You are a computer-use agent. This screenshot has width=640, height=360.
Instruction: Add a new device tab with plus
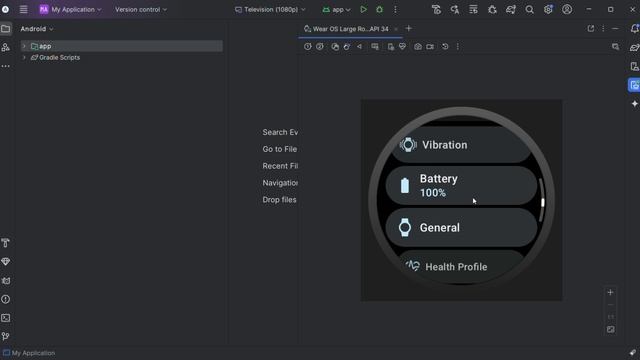pyautogui.click(x=409, y=29)
